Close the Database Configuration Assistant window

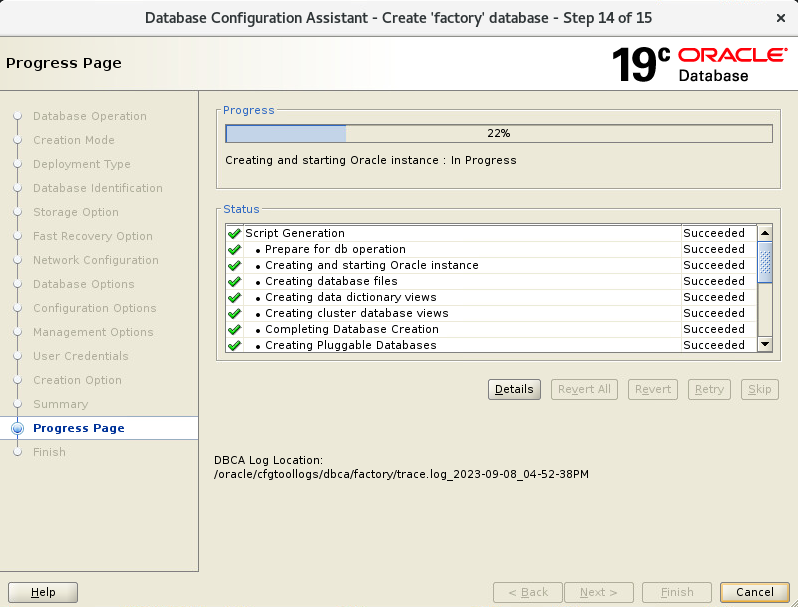781,18
